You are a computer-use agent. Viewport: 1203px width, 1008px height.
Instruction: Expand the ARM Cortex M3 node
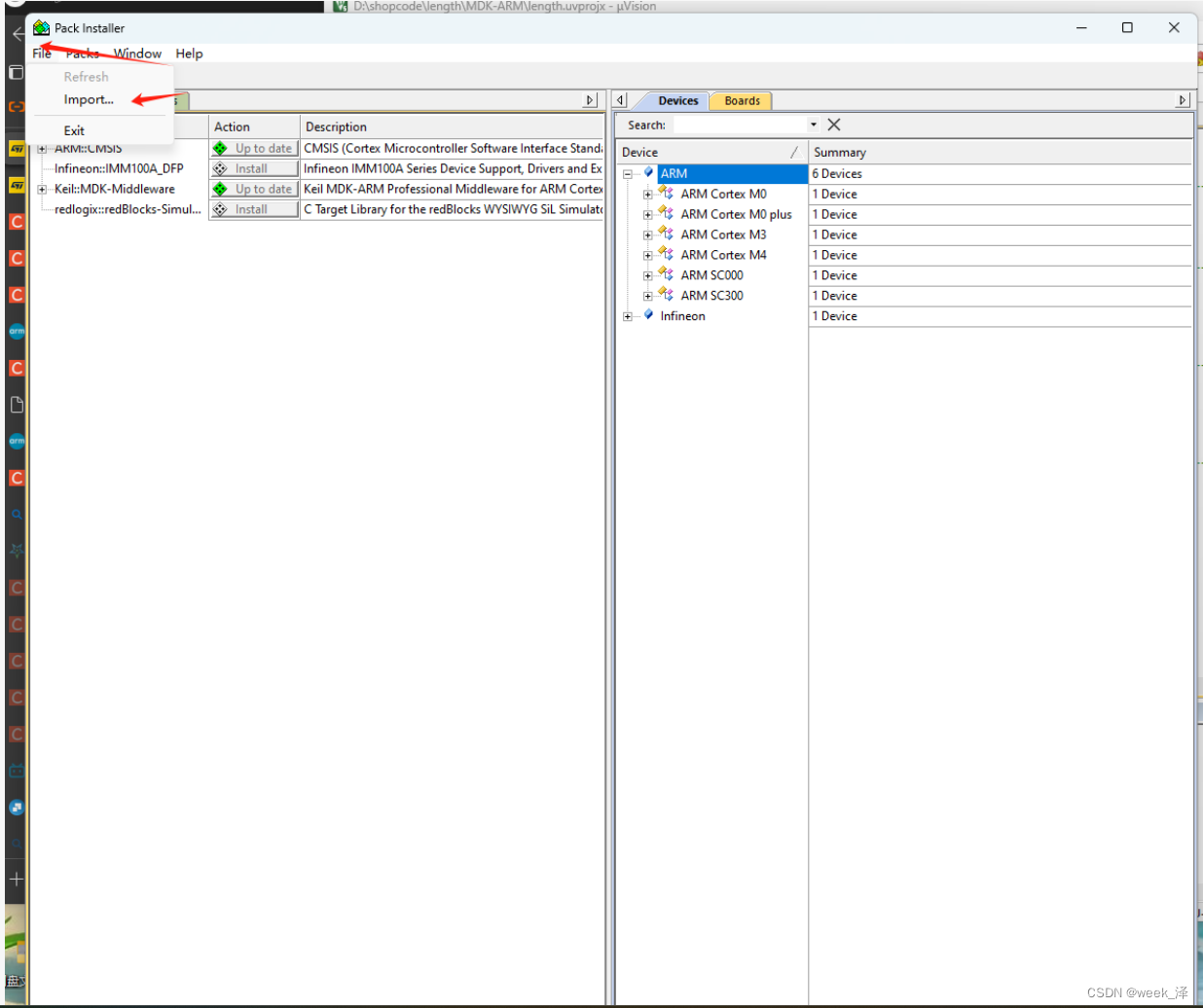click(648, 235)
